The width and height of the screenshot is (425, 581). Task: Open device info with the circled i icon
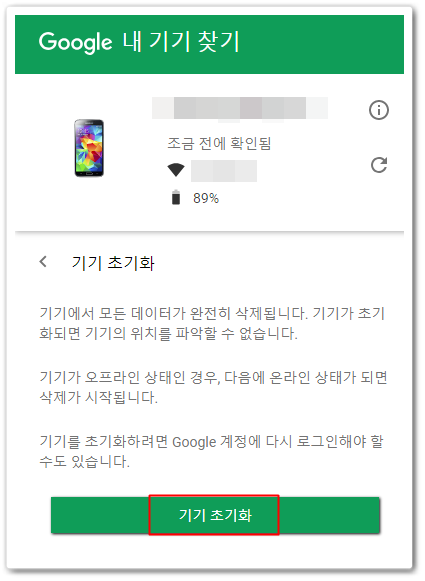[x=378, y=110]
